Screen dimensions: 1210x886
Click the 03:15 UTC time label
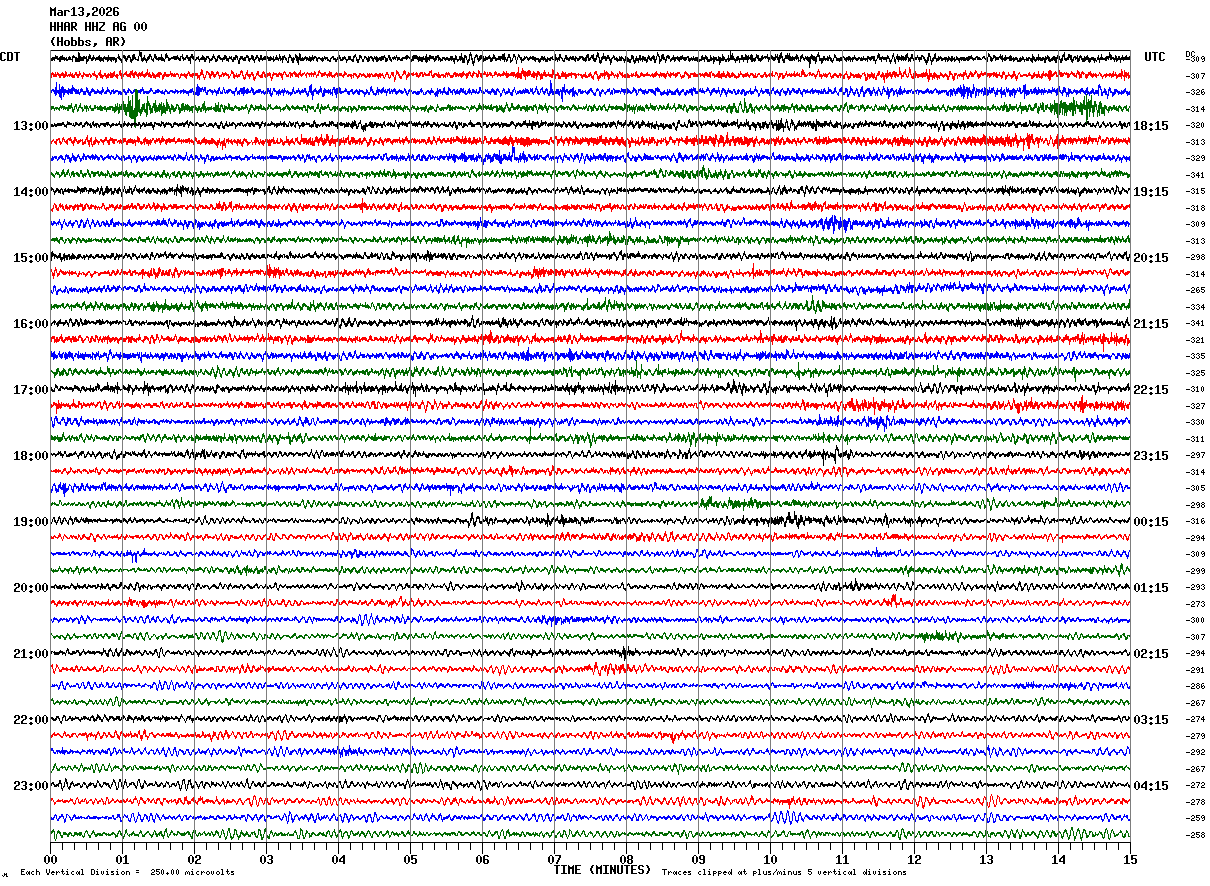point(1152,720)
